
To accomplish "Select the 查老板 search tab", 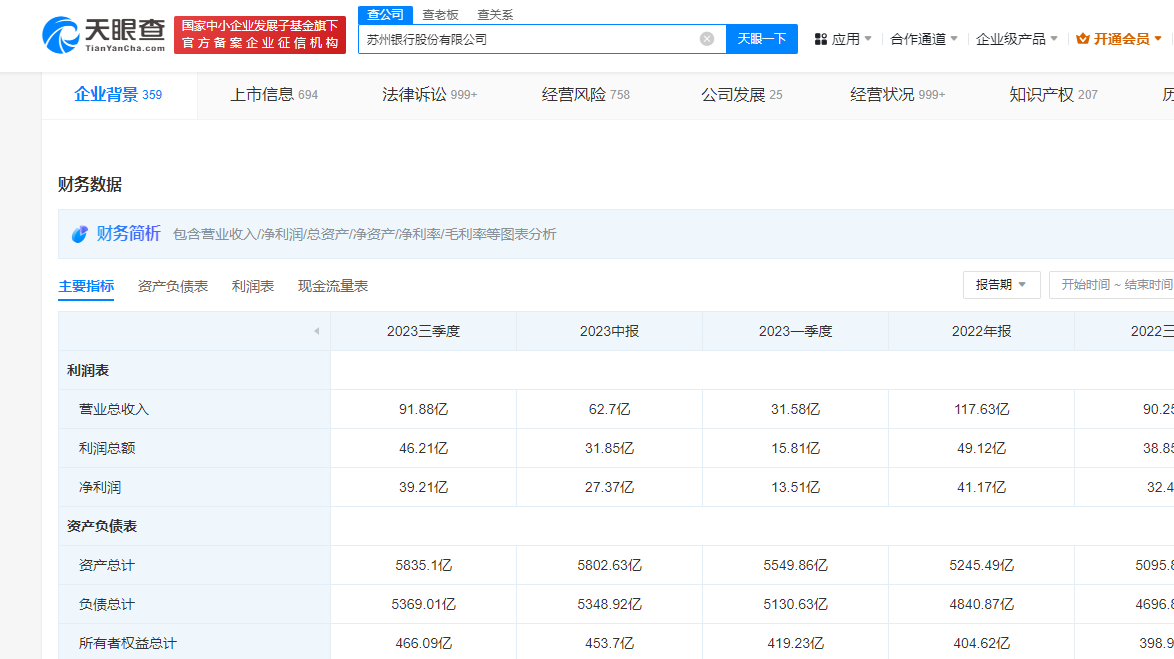I will coord(440,15).
